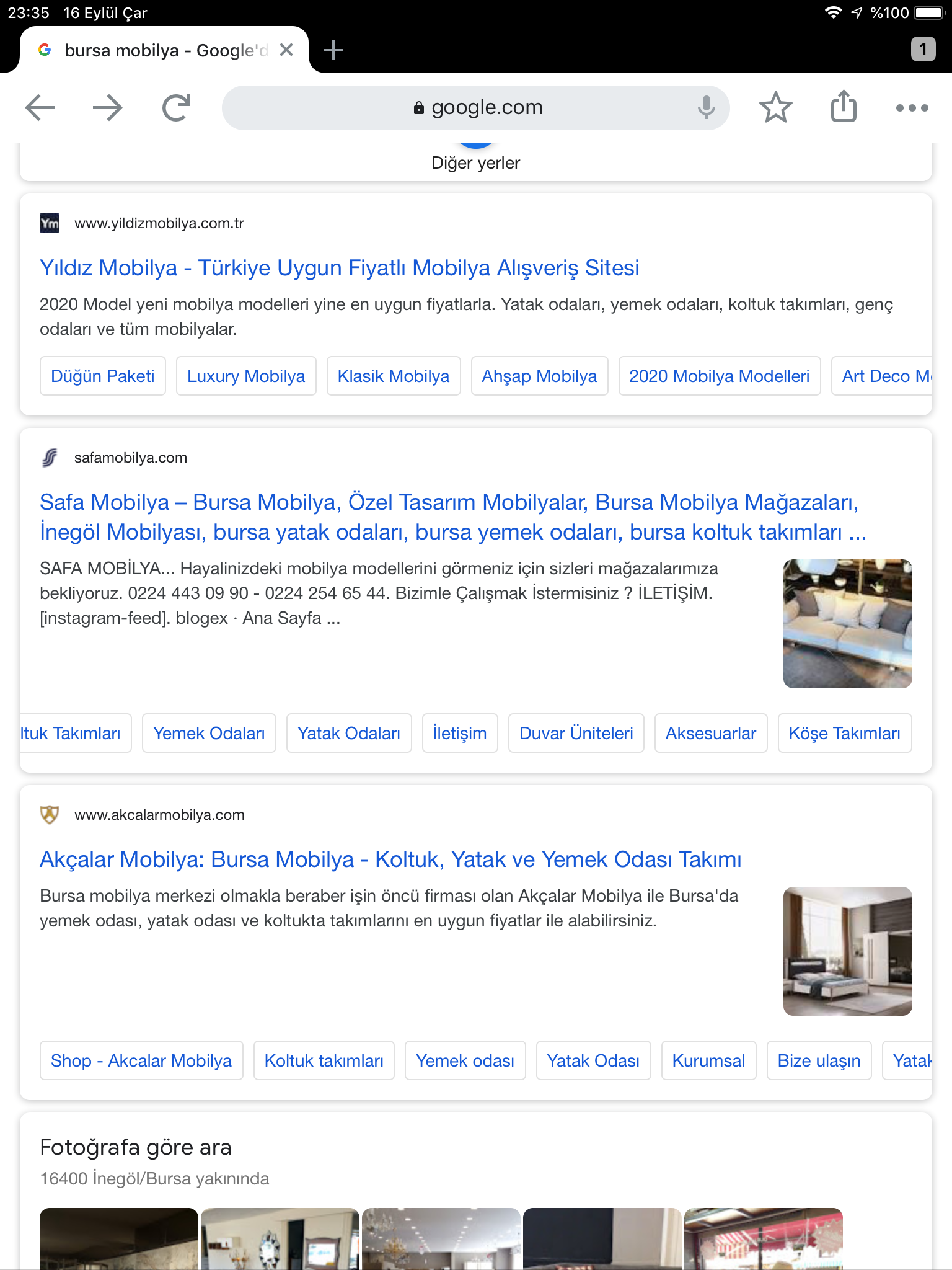The image size is (952, 1270).
Task: Click the safamobilya.com URL
Action: tap(131, 458)
